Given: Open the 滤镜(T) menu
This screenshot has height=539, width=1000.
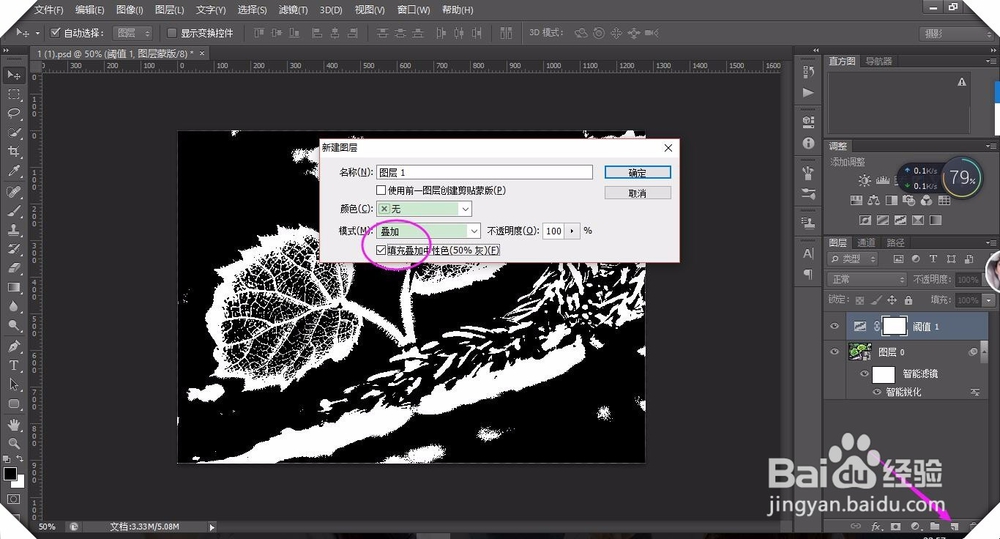Looking at the screenshot, I should [293, 10].
